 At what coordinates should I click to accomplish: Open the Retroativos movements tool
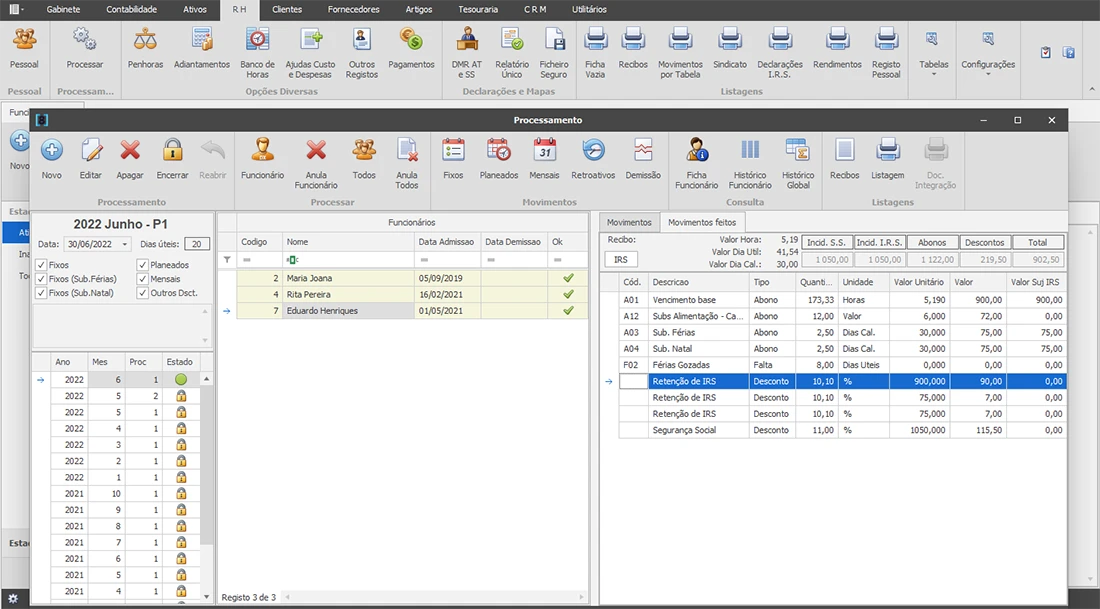[593, 151]
